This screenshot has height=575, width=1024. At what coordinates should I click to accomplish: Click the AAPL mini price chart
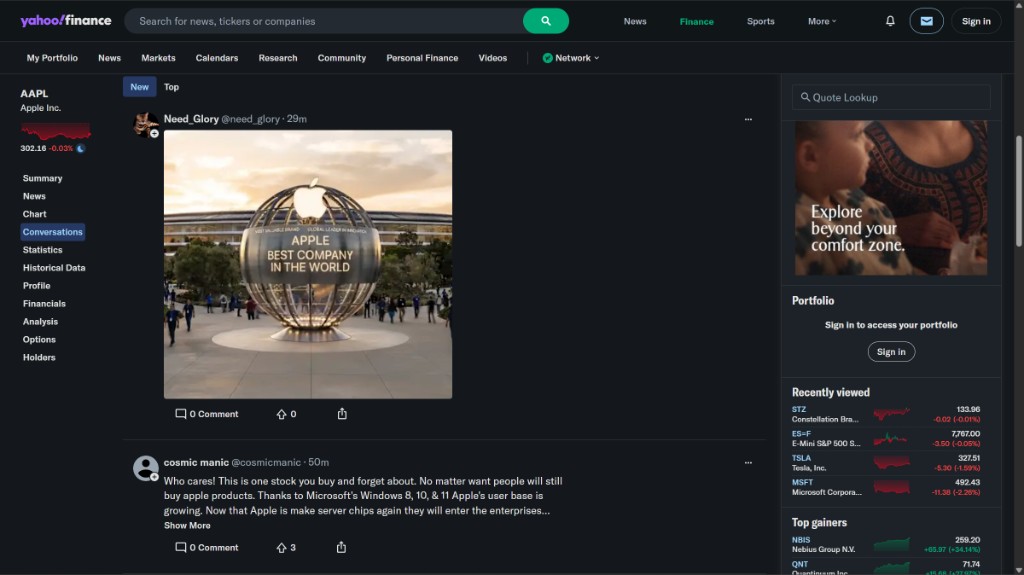tap(56, 131)
